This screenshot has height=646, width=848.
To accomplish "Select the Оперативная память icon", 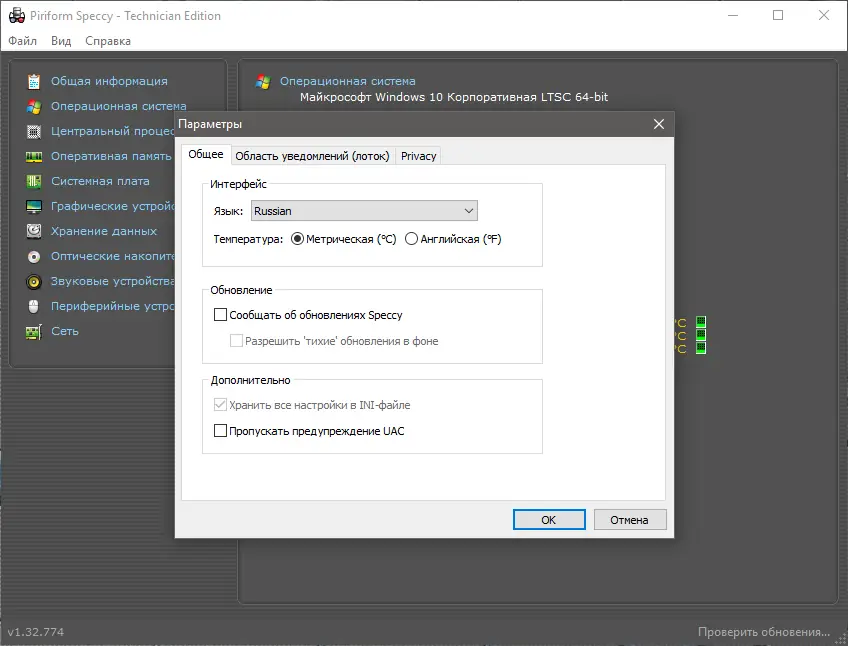I will click(x=35, y=156).
